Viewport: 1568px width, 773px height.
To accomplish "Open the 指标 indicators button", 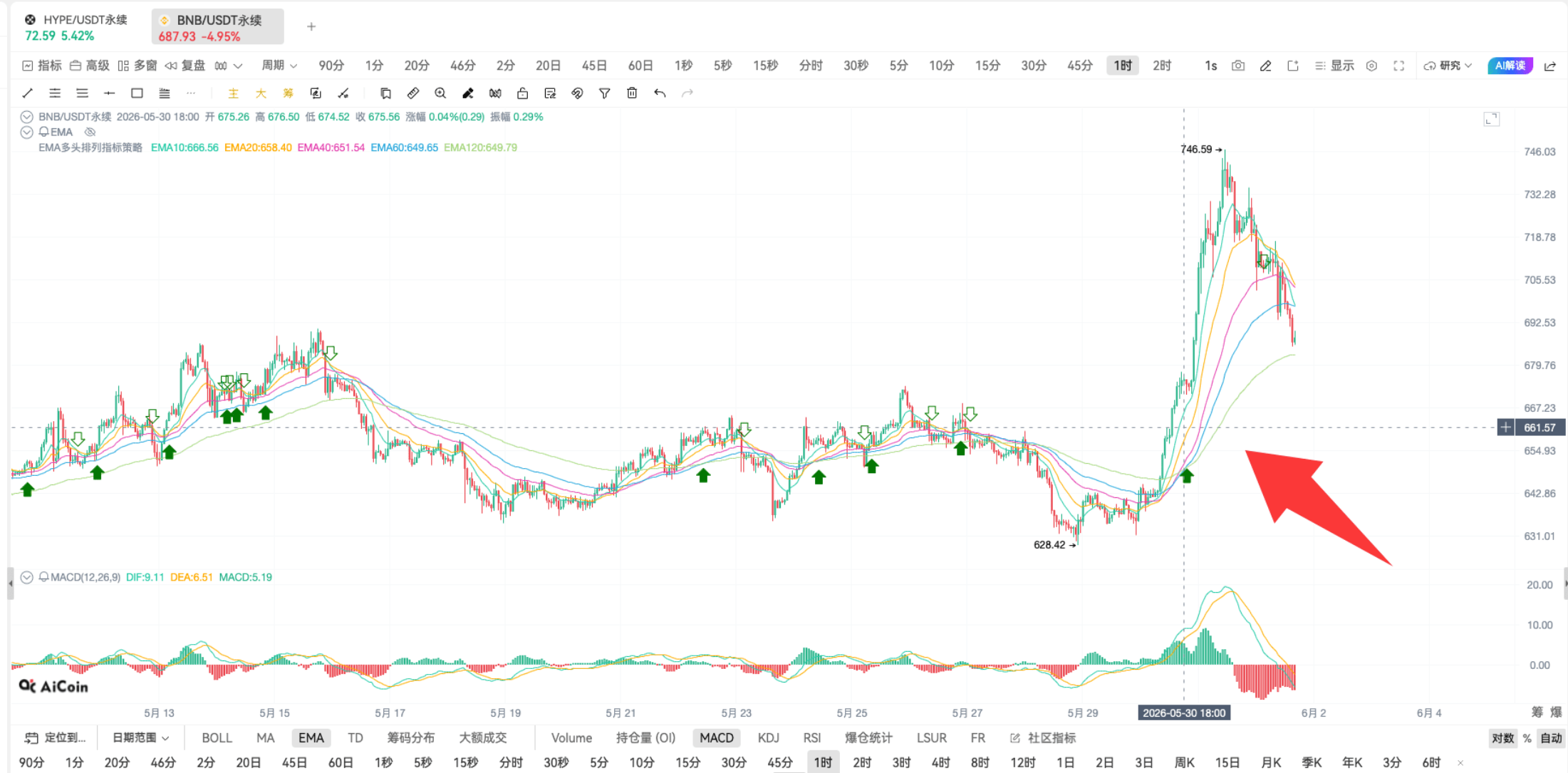I will [42, 66].
